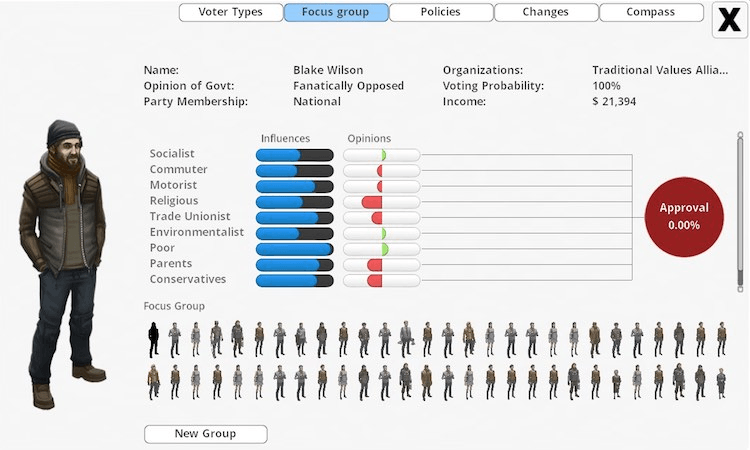Select the second voter in the top row
Viewport: 750px width, 450px height.
tap(175, 340)
